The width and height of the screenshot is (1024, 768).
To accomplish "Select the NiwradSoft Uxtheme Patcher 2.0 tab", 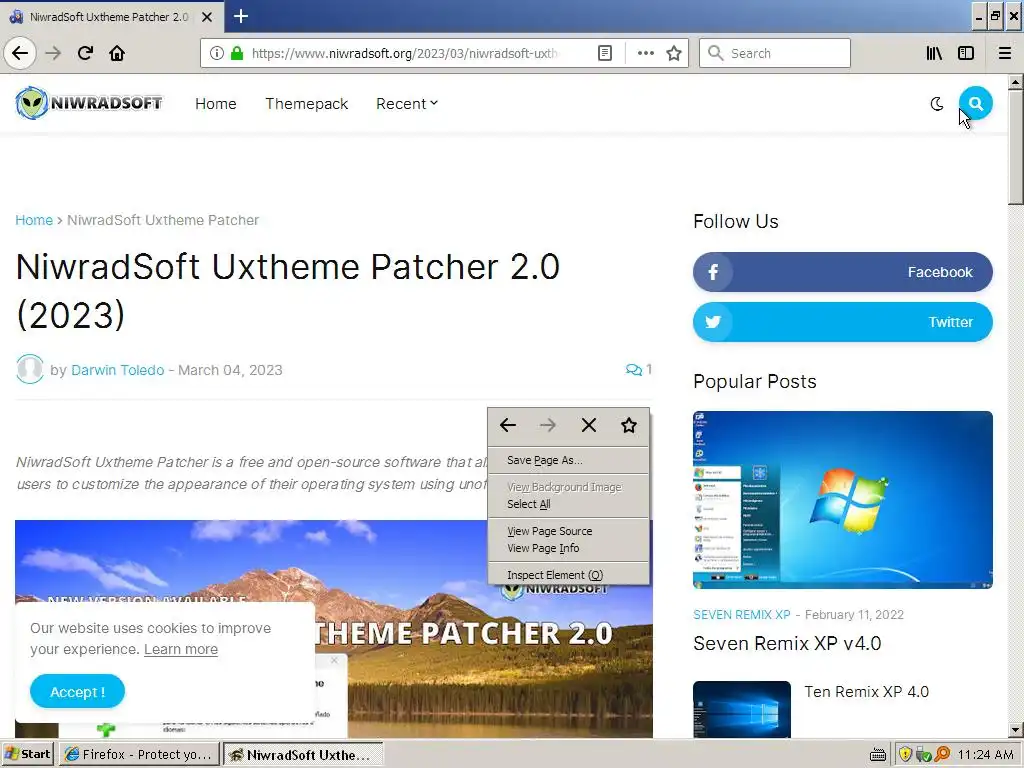I will click(x=111, y=17).
